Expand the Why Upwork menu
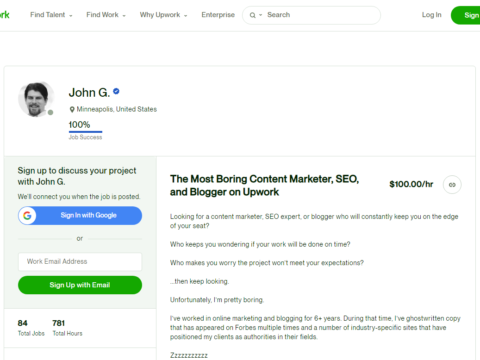The image size is (480, 360). pos(163,15)
